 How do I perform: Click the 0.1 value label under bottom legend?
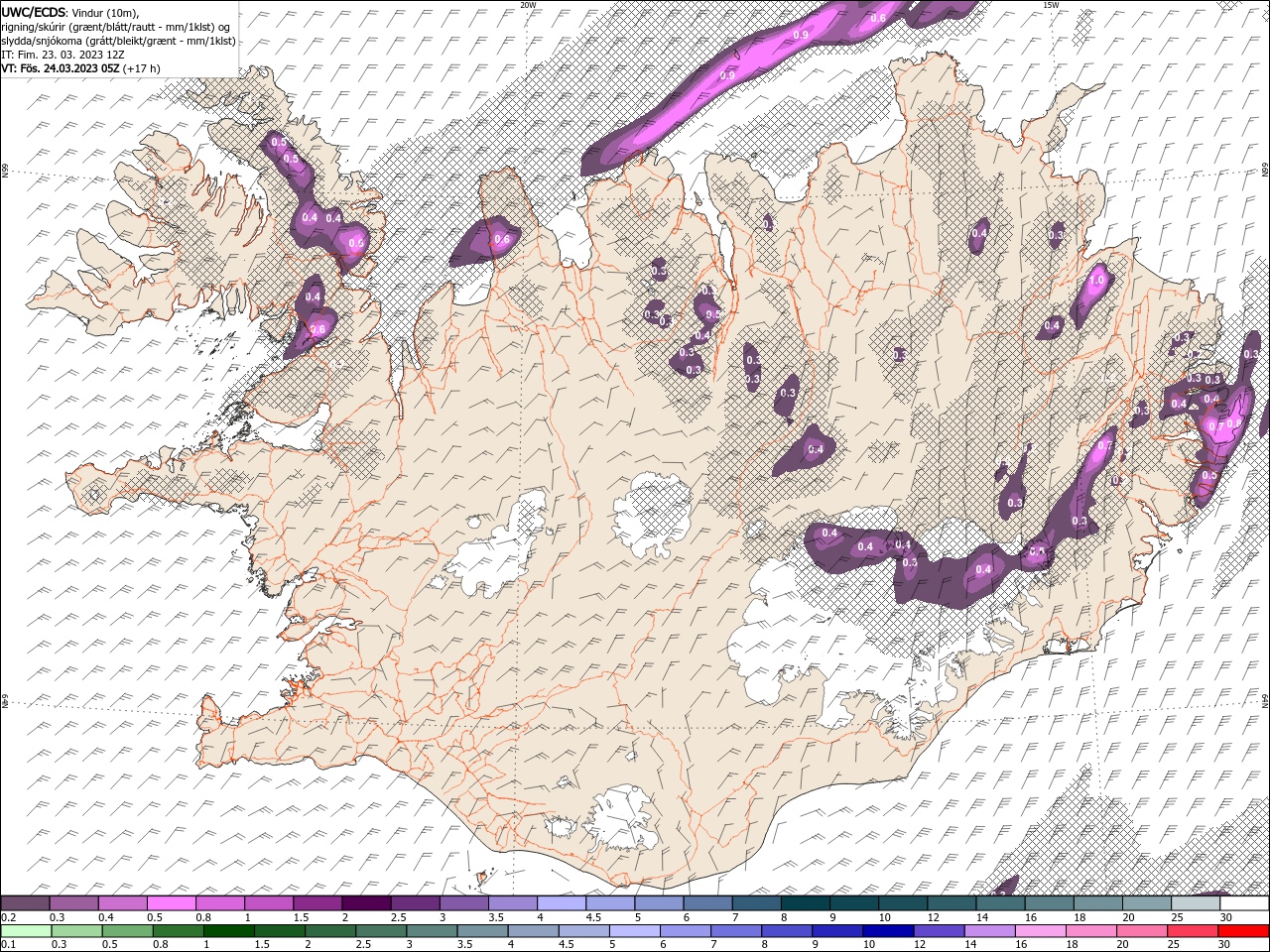[x=8, y=944]
